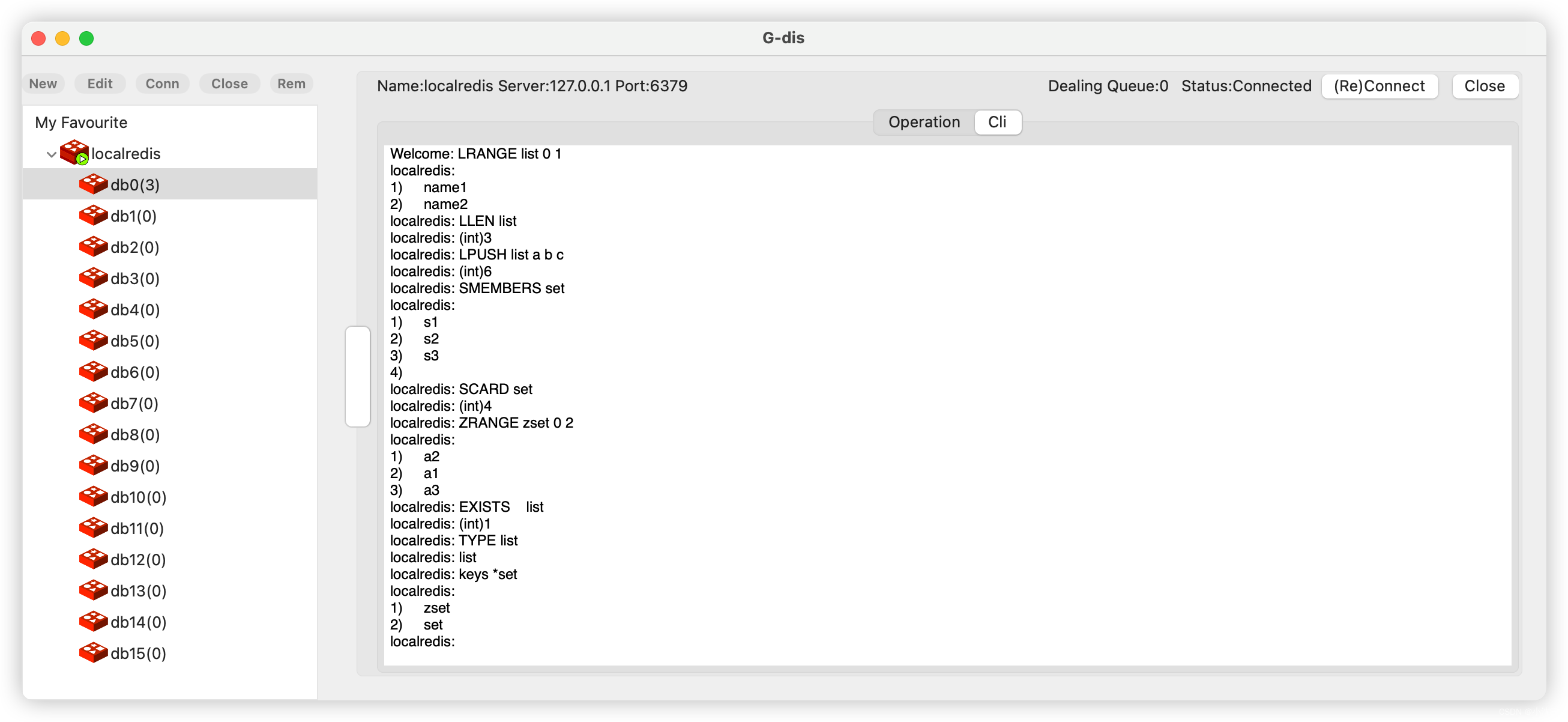Switch to the Operation tab
The image size is (1568, 722).
click(x=922, y=122)
